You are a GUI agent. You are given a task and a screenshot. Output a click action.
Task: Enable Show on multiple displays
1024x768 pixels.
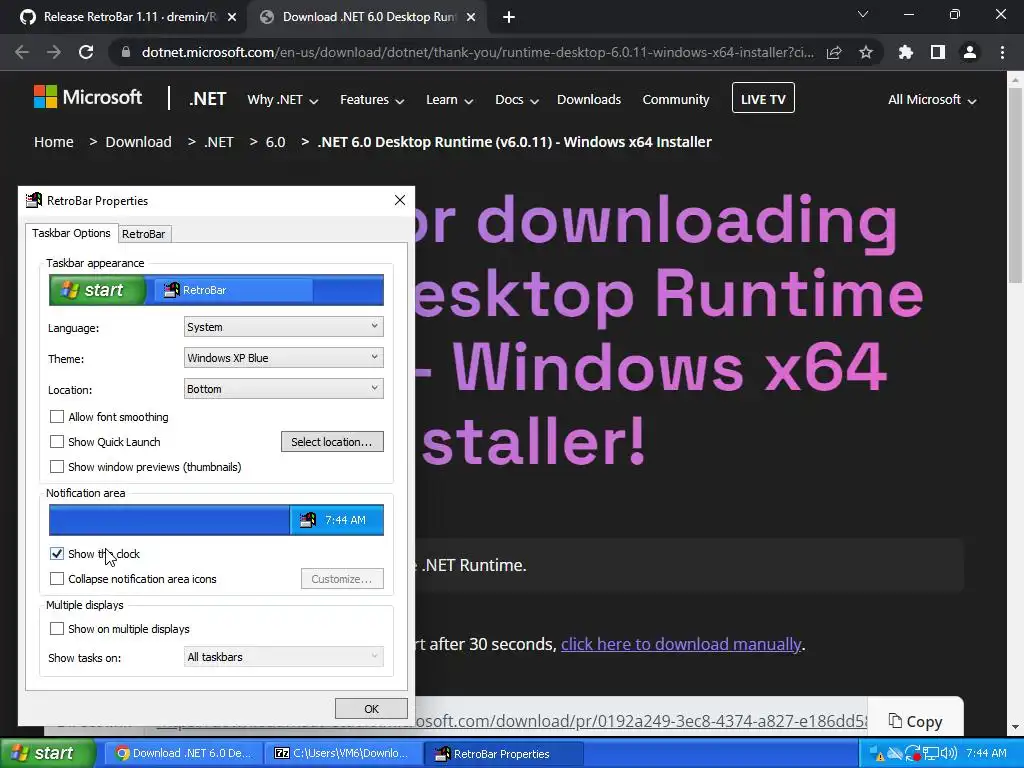57,628
